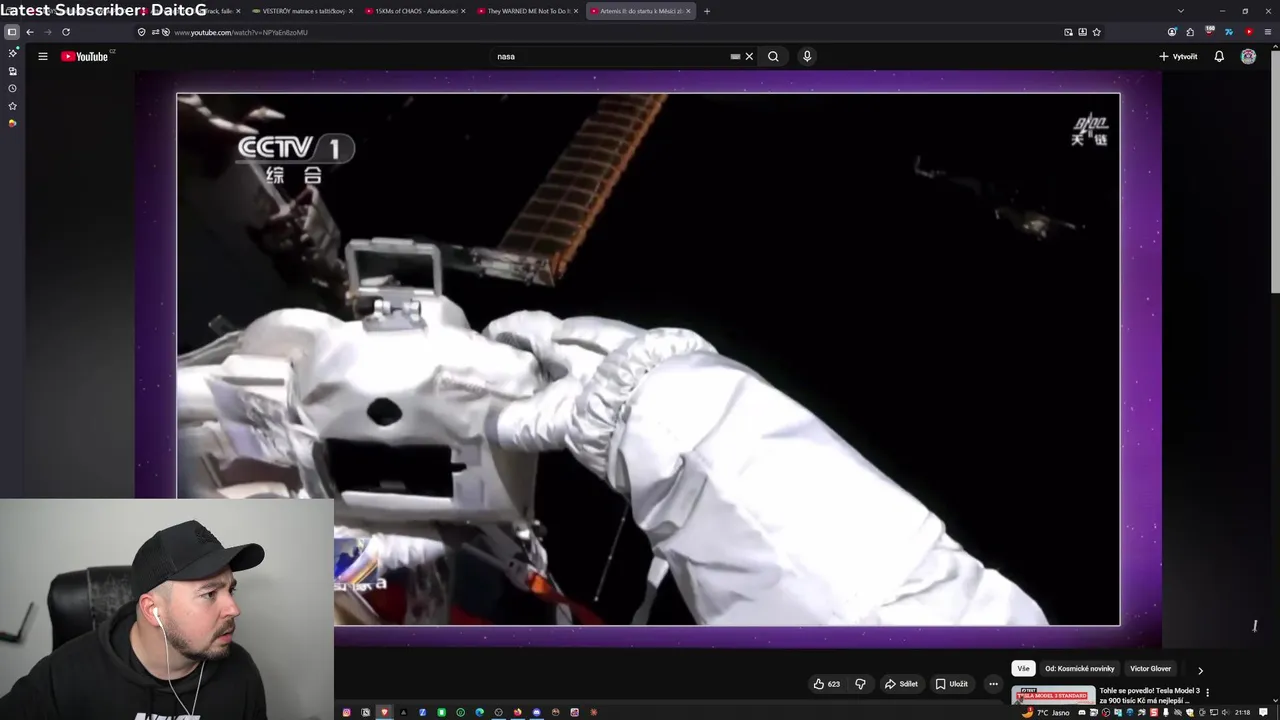1280x720 pixels.
Task: Open the YouTube hamburger guide menu
Action: 43,56
